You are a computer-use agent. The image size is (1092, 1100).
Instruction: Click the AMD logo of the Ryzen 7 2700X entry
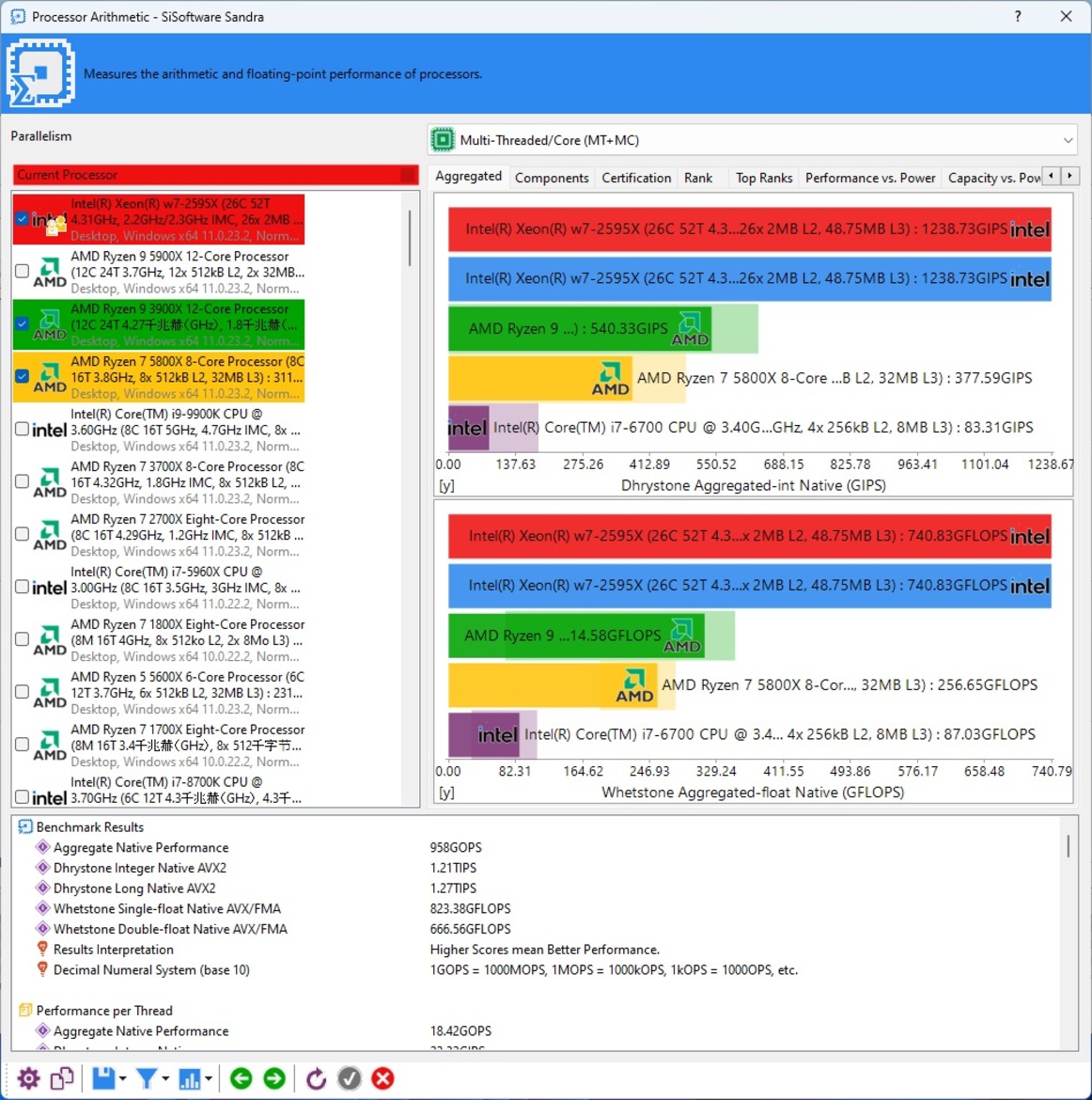tap(50, 535)
